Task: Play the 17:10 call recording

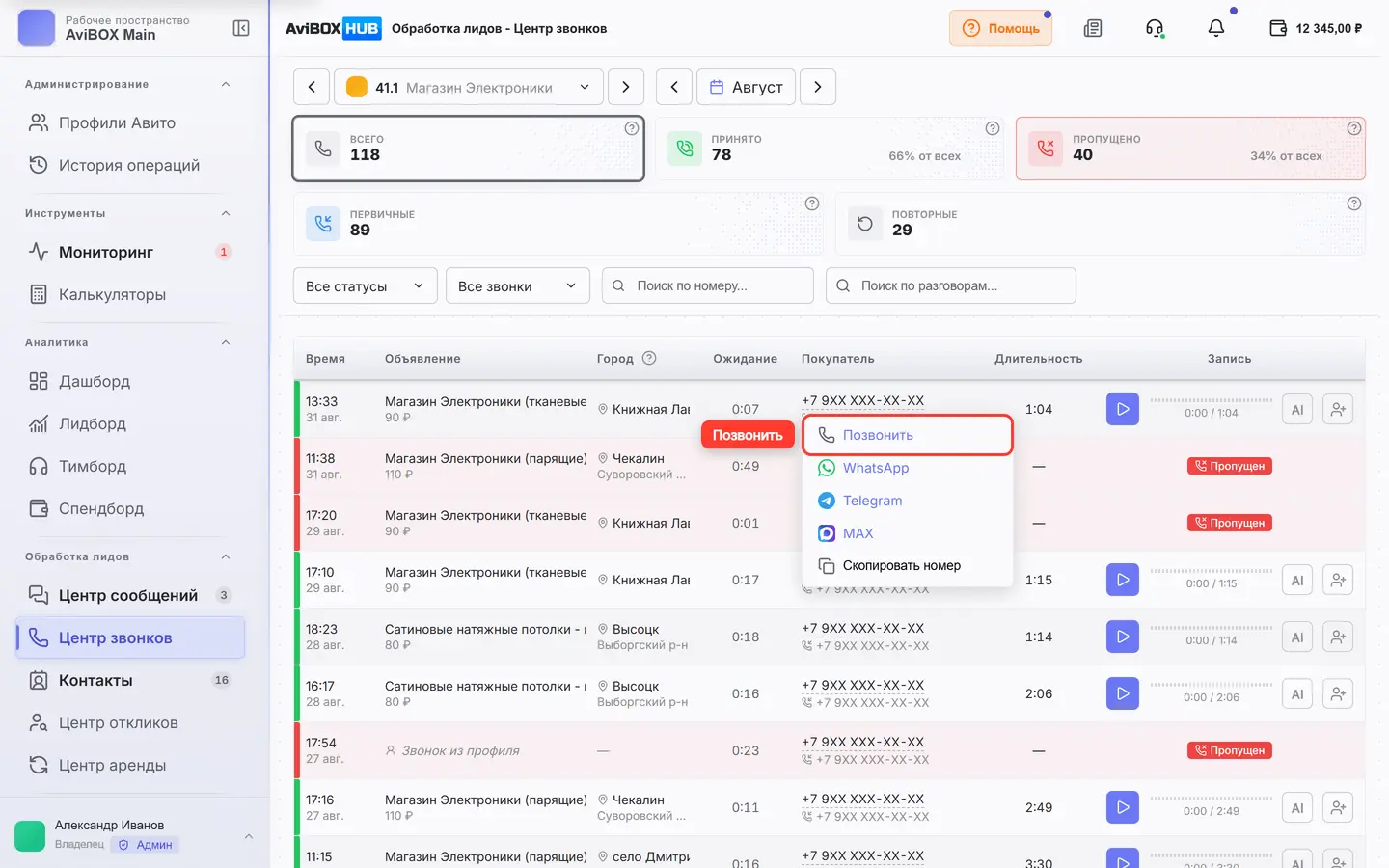Action: click(x=1123, y=580)
